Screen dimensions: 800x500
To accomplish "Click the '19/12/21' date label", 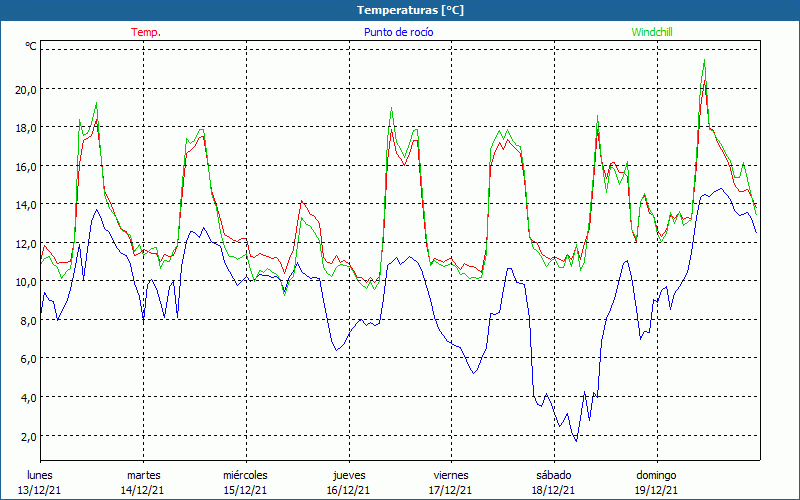I will pyautogui.click(x=657, y=490).
